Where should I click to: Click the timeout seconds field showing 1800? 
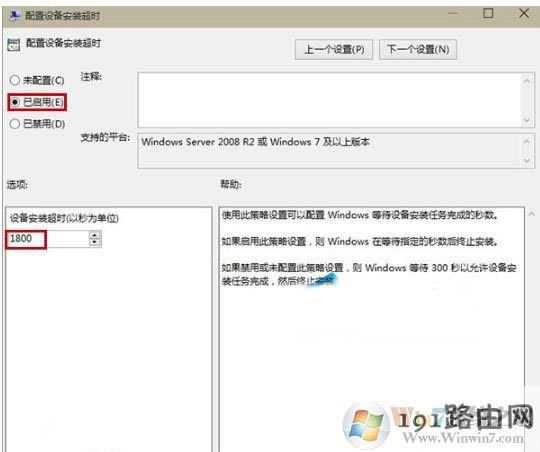coord(48,238)
